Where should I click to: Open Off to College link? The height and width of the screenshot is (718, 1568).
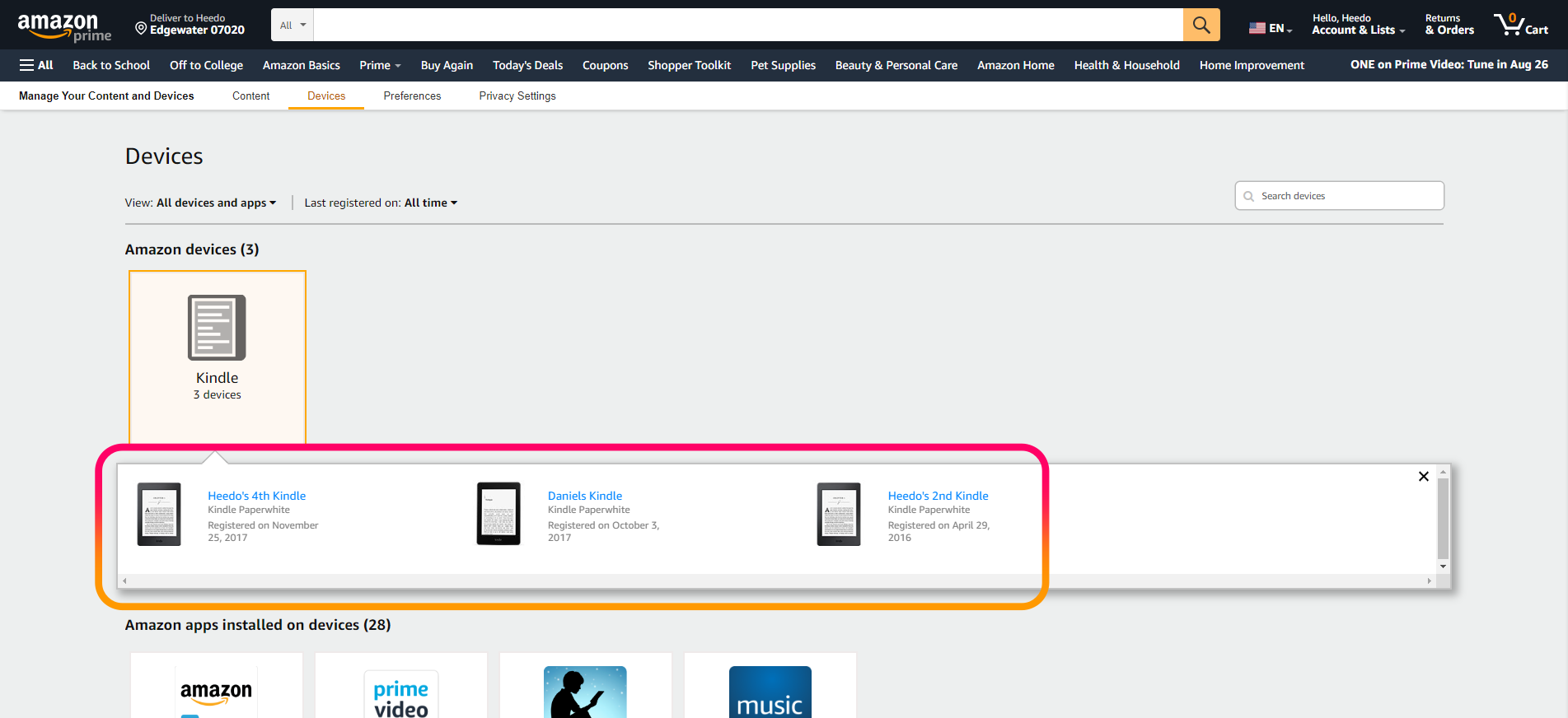pos(206,65)
